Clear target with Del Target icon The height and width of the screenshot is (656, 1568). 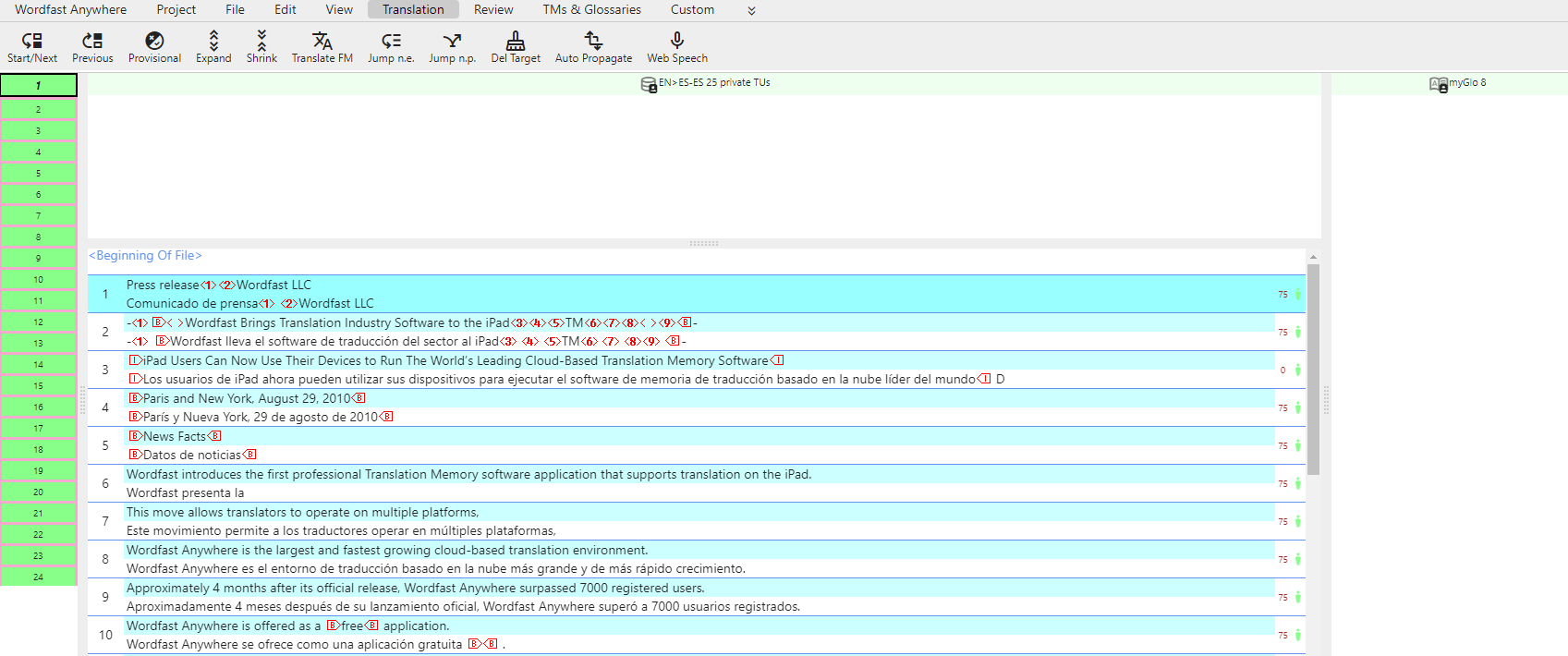coord(516,40)
